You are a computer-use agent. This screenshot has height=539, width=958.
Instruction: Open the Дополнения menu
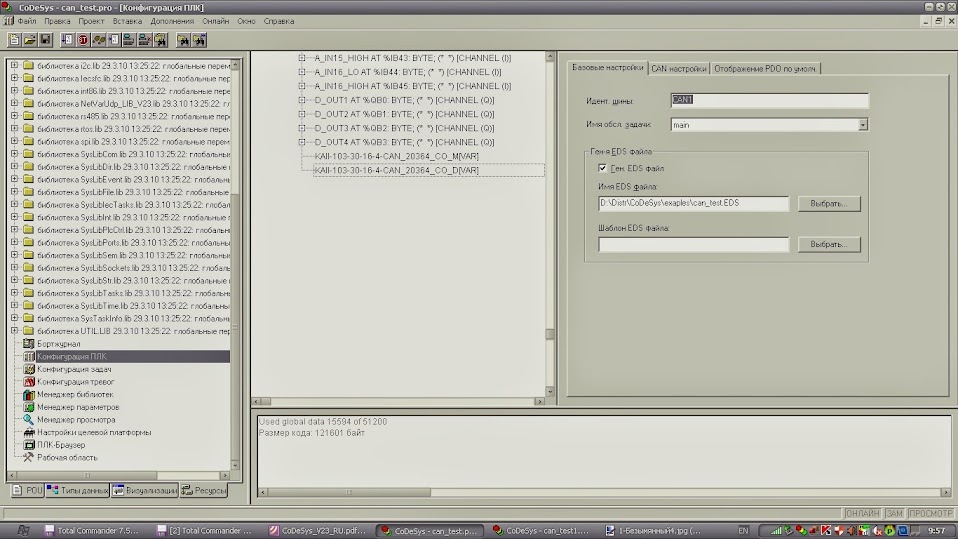[172, 21]
